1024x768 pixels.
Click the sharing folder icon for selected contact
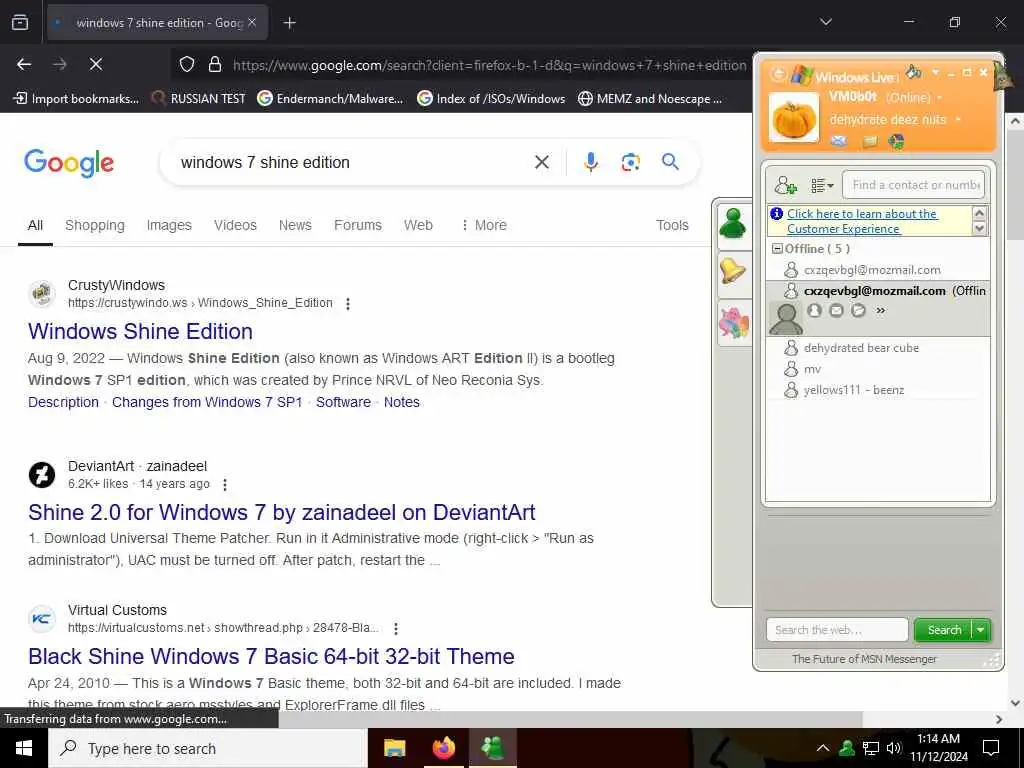[858, 311]
